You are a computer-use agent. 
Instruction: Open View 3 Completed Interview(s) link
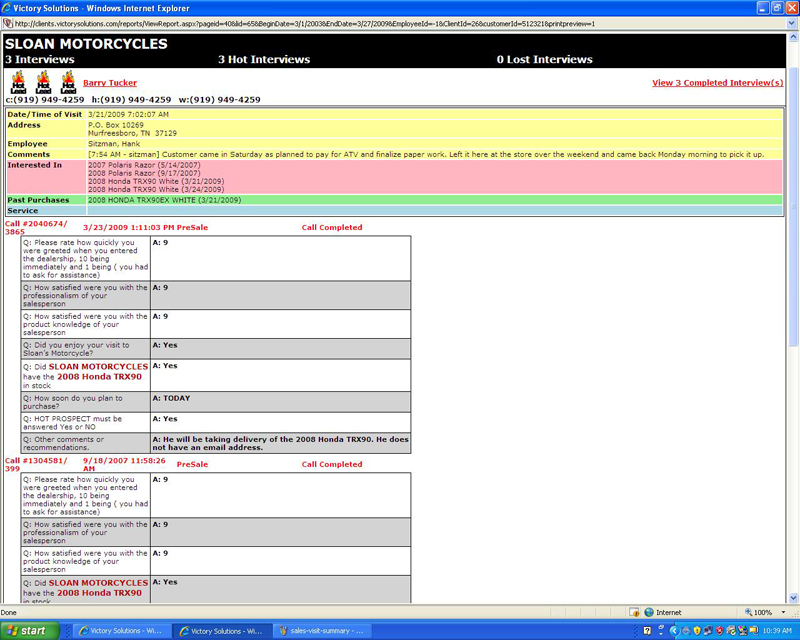717,83
